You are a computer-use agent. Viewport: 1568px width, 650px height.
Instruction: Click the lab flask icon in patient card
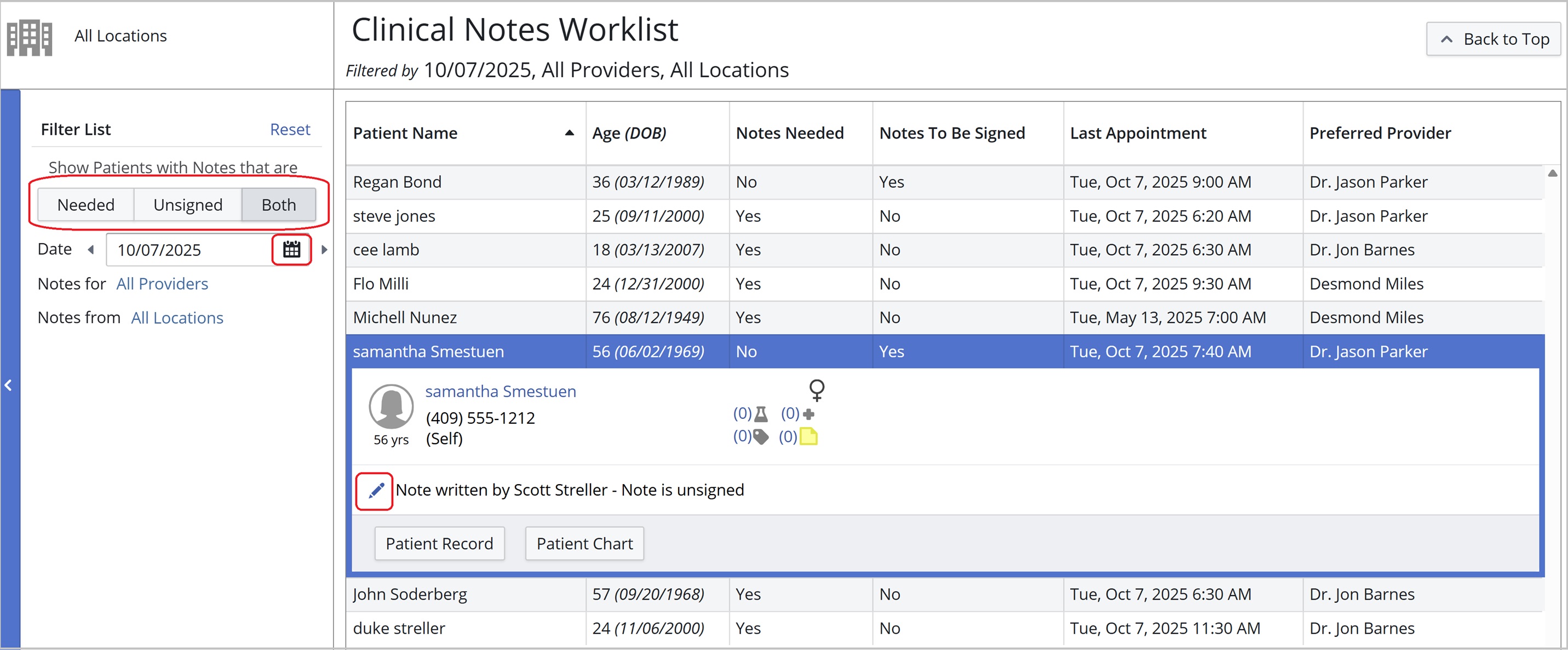click(x=761, y=415)
